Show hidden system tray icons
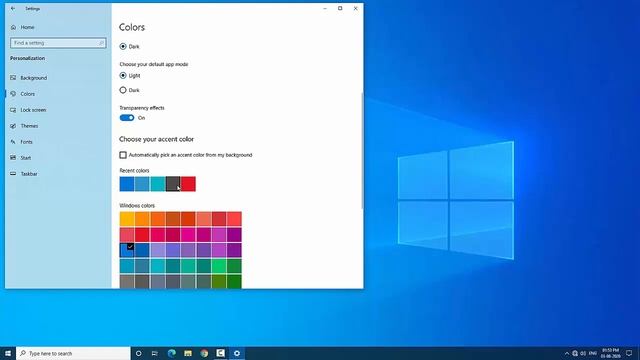640x360 pixels. pos(567,353)
